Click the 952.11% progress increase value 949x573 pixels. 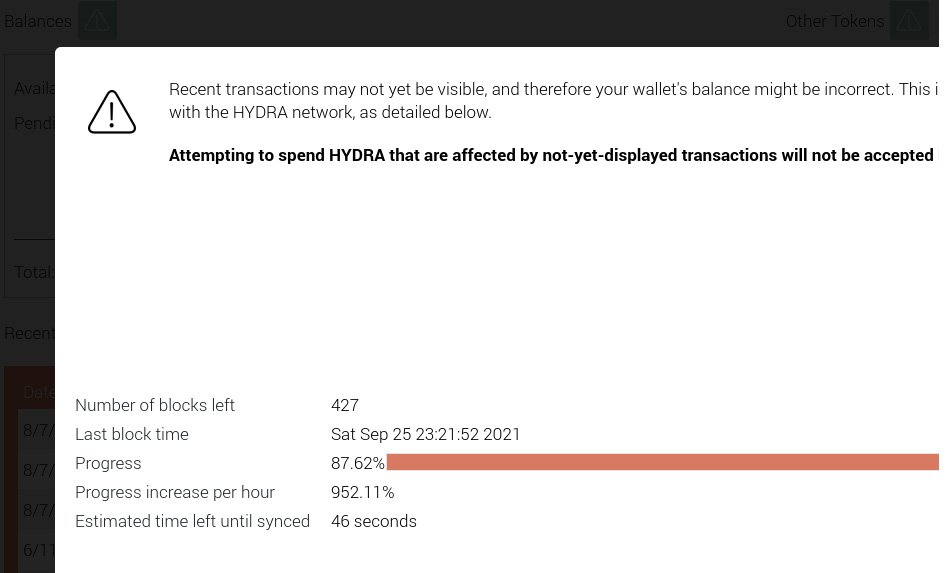363,492
